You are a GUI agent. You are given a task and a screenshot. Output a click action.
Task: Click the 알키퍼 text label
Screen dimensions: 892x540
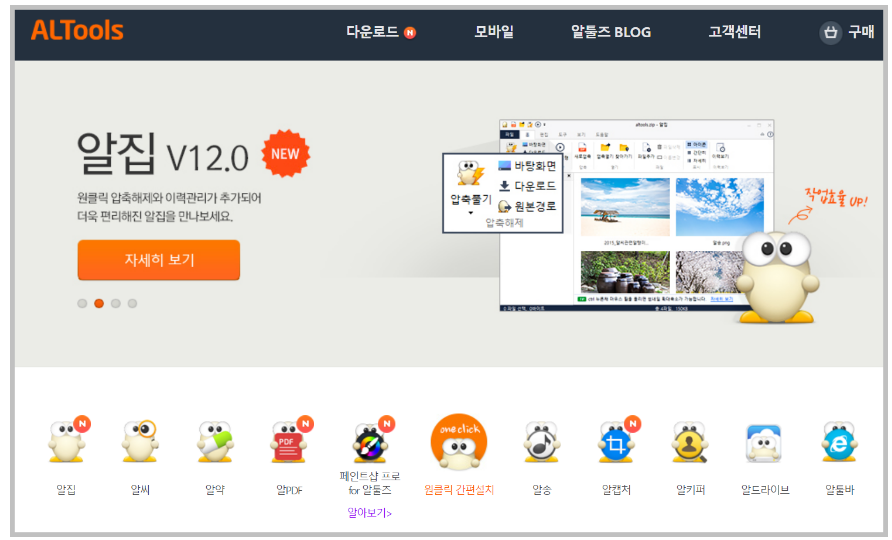coord(691,489)
